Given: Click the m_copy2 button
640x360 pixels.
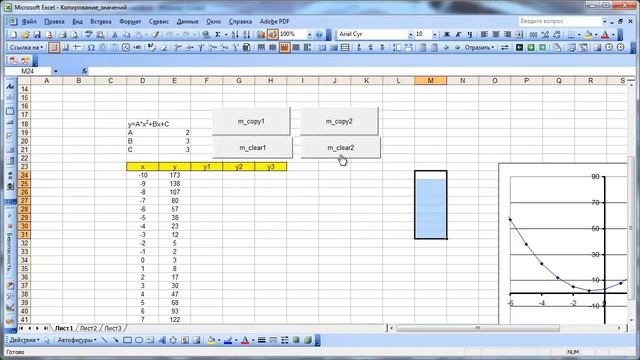Looking at the screenshot, I should [339, 121].
